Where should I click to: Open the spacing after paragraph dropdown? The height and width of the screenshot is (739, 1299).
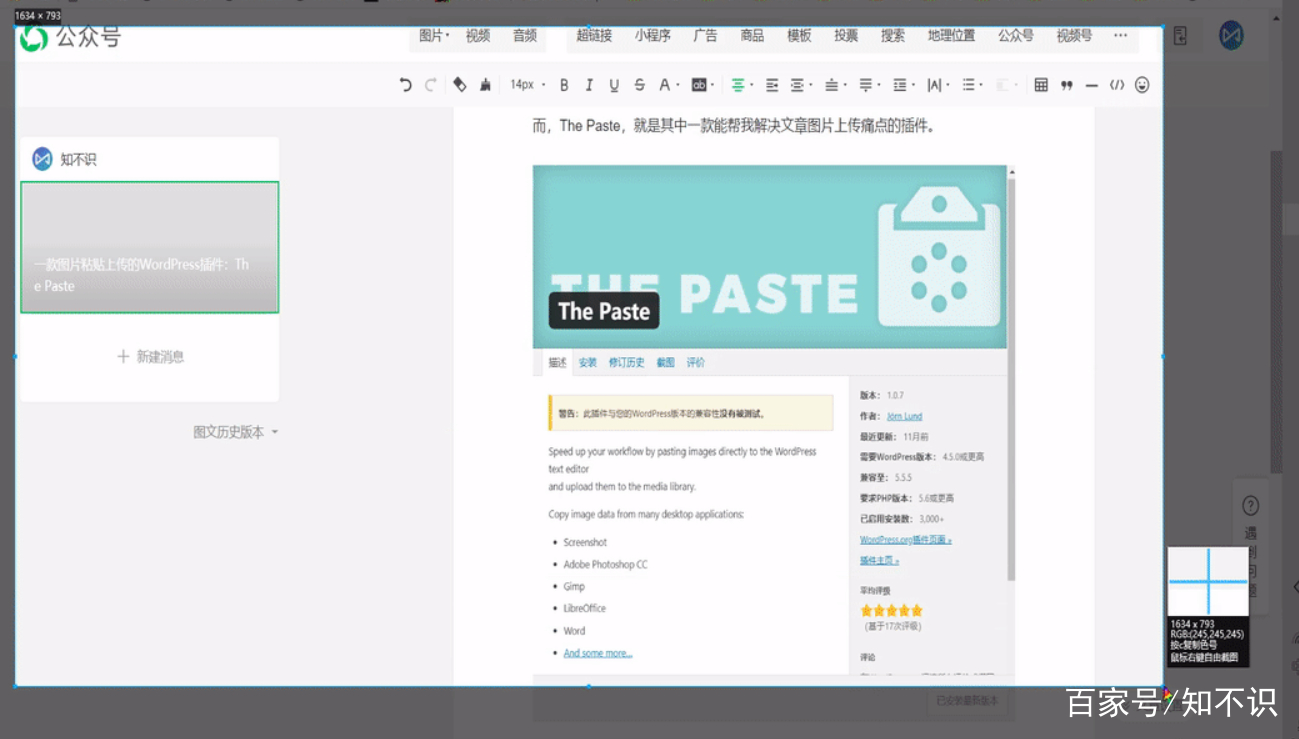click(870, 85)
